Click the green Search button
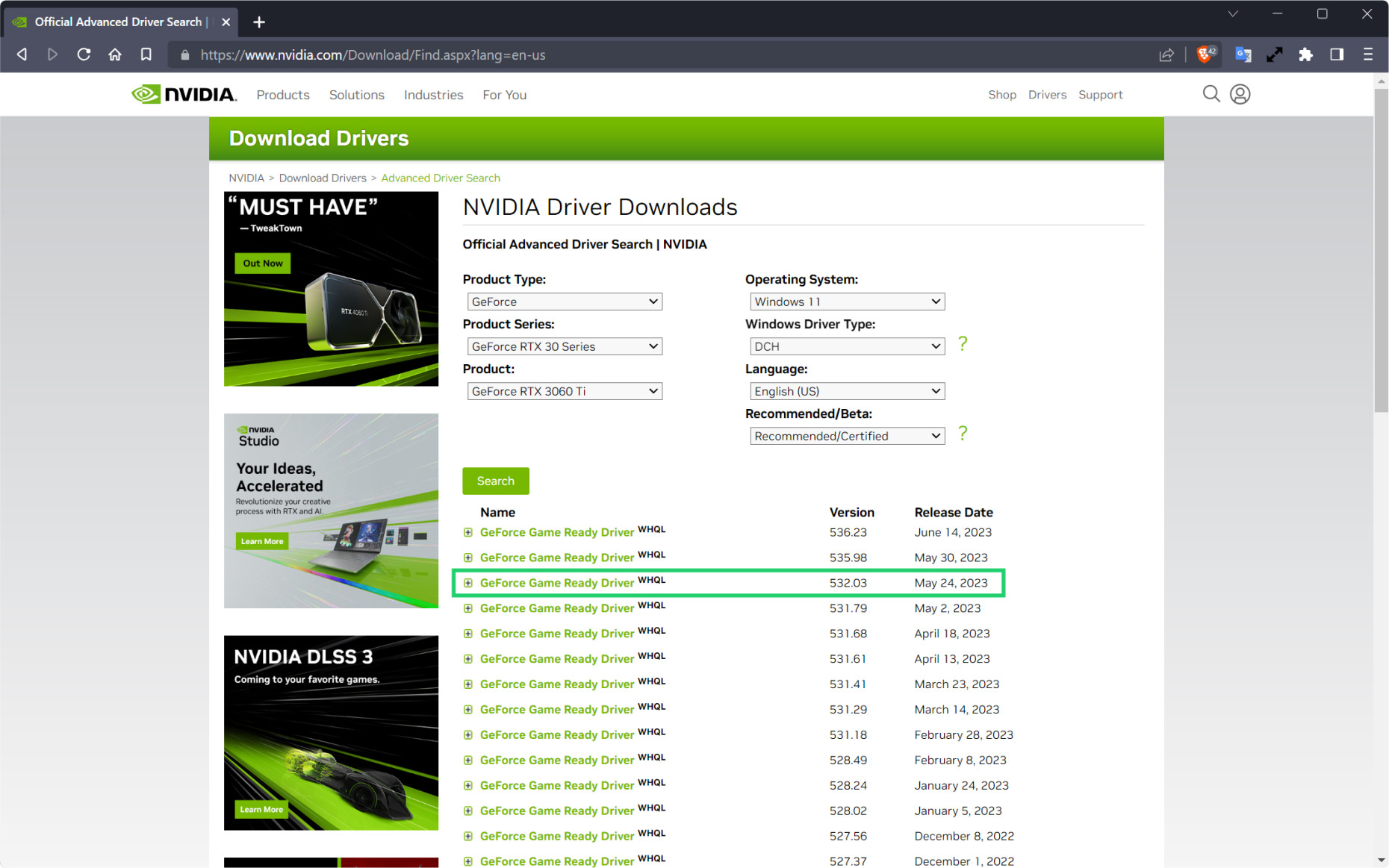This screenshot has width=1389, height=868. pyautogui.click(x=495, y=481)
